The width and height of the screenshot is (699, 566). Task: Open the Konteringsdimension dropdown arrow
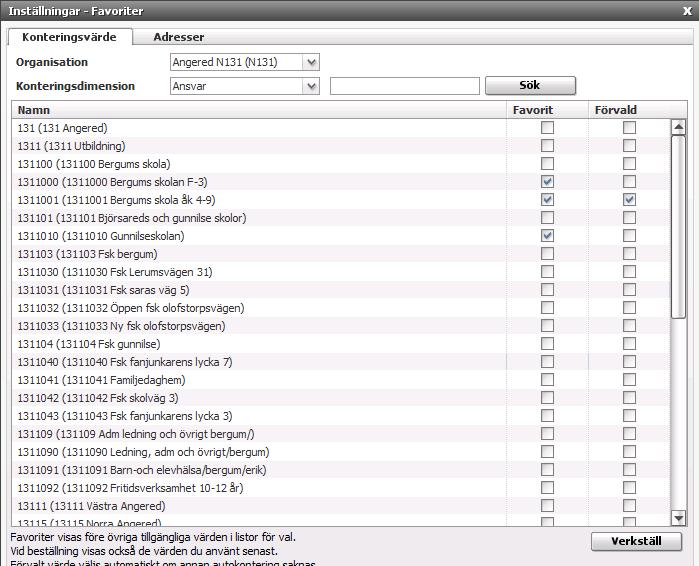pos(311,86)
